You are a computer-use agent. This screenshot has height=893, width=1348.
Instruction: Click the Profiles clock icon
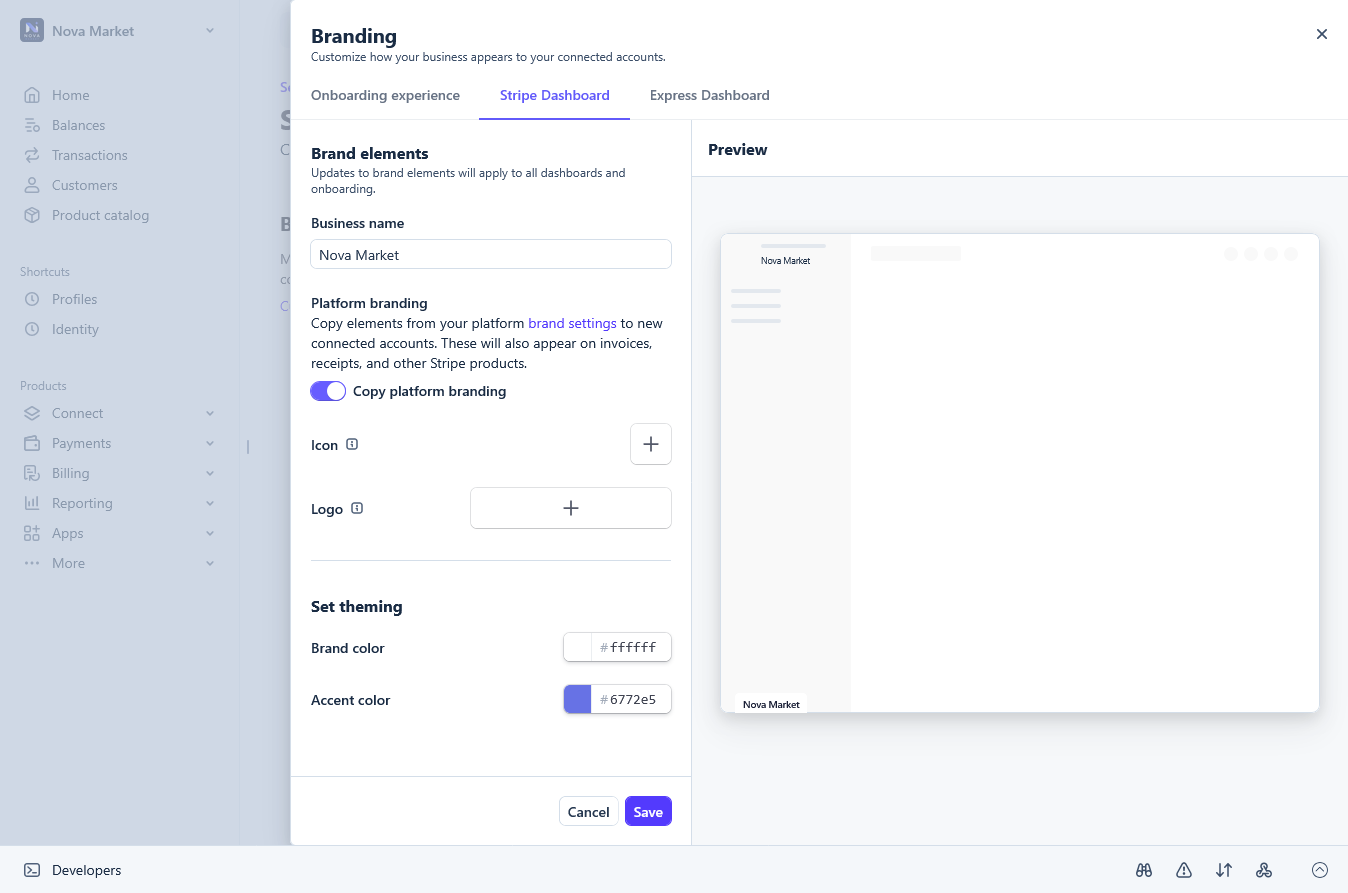[x=32, y=299]
